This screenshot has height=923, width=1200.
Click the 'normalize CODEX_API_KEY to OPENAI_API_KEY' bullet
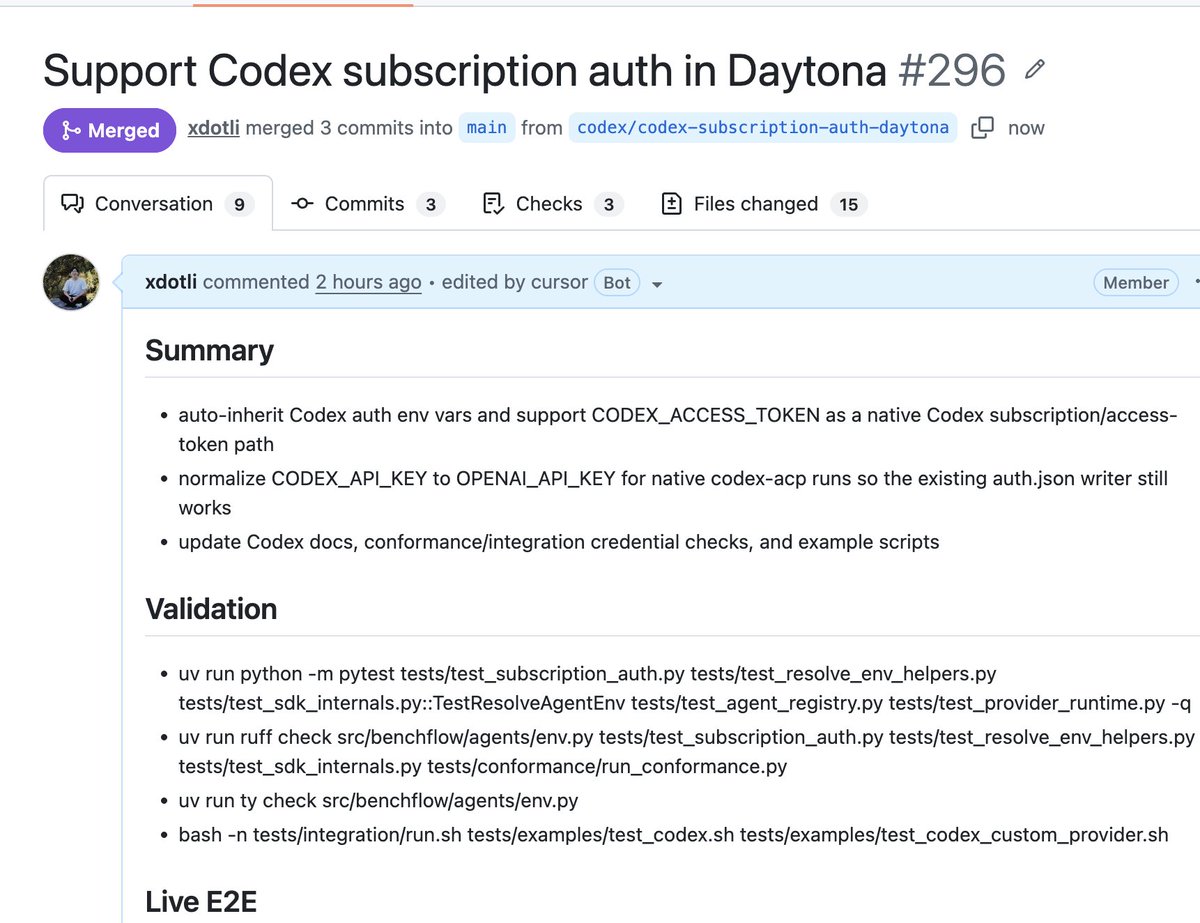pyautogui.click(x=673, y=493)
